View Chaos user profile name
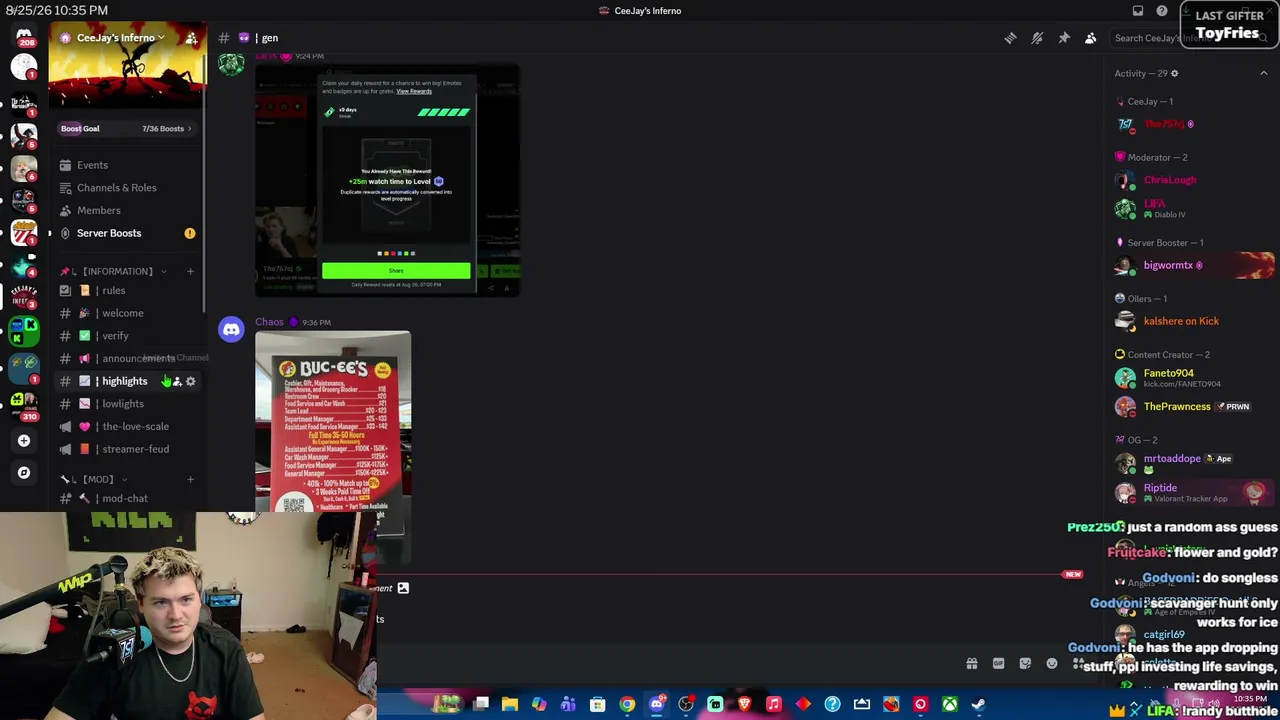1280x720 pixels. tap(269, 322)
